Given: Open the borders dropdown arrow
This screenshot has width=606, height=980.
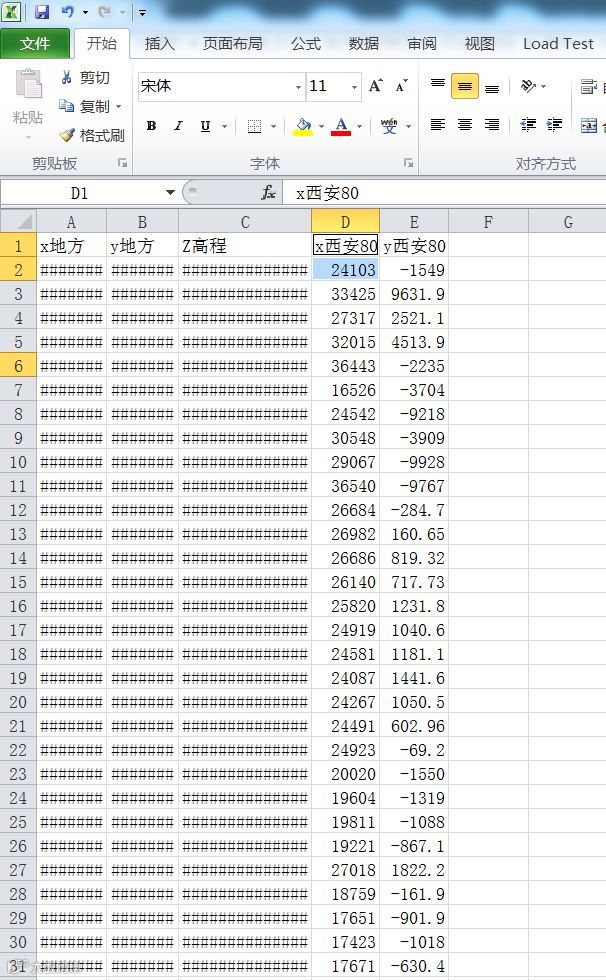Looking at the screenshot, I should 273,126.
